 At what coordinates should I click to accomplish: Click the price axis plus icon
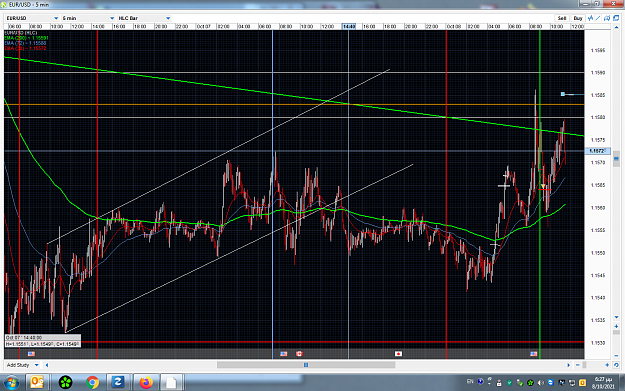[x=616, y=326]
